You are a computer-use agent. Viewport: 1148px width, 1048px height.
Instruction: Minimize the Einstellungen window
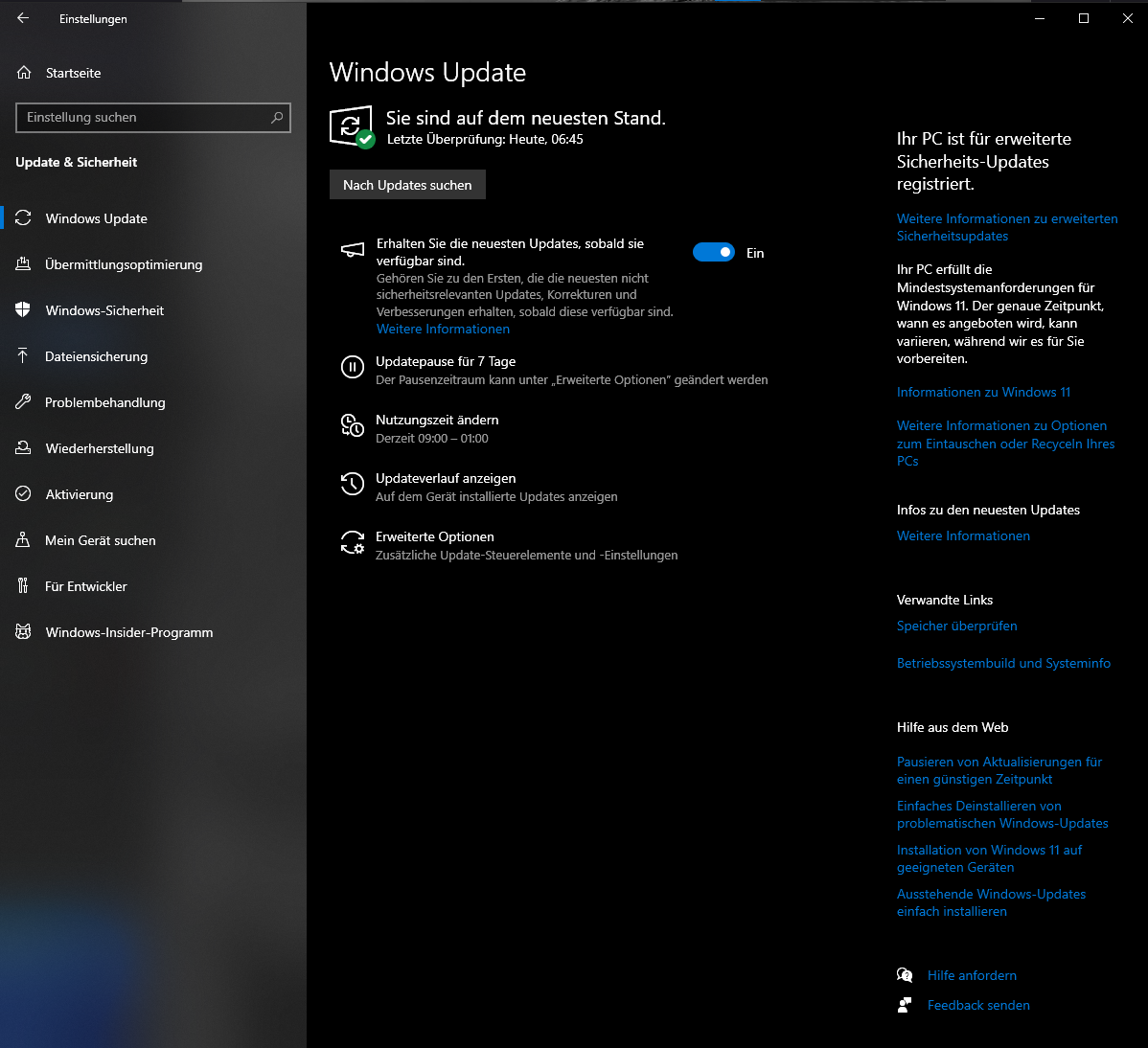tap(1039, 18)
